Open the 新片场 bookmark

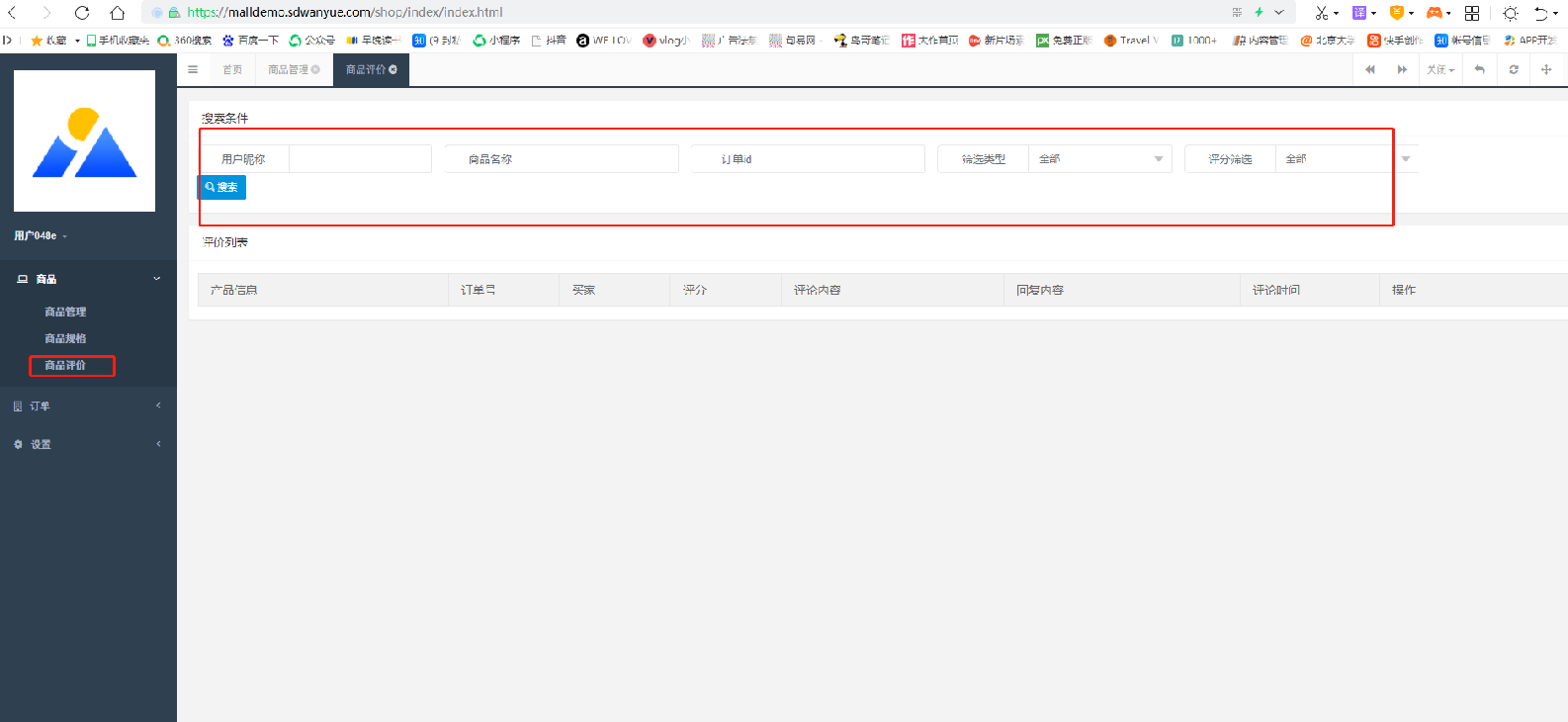[997, 41]
